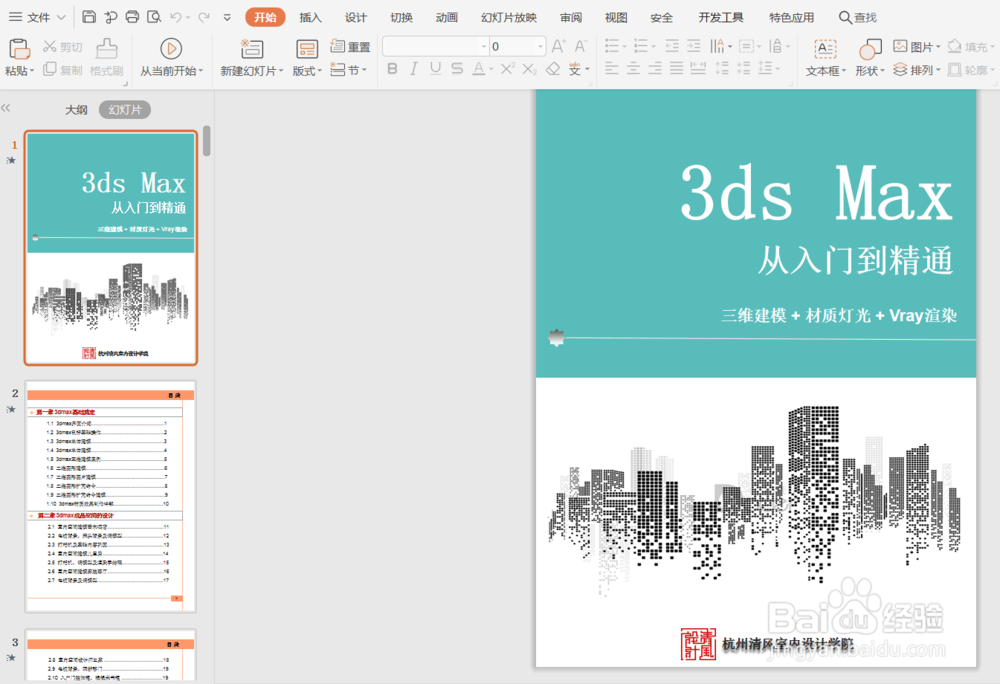This screenshot has height=684, width=1000.
Task: Switch to the 审阅 (Review) tab
Action: tap(571, 17)
